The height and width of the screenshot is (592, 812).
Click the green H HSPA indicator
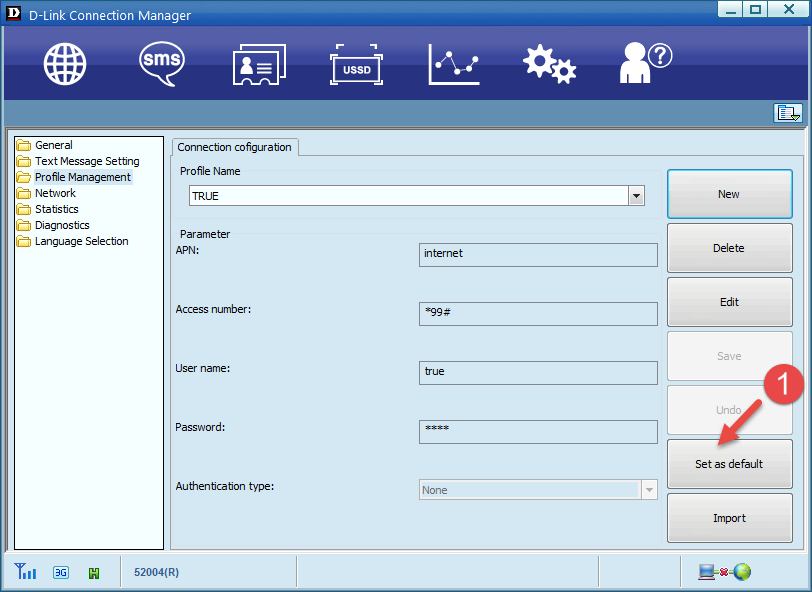click(94, 573)
